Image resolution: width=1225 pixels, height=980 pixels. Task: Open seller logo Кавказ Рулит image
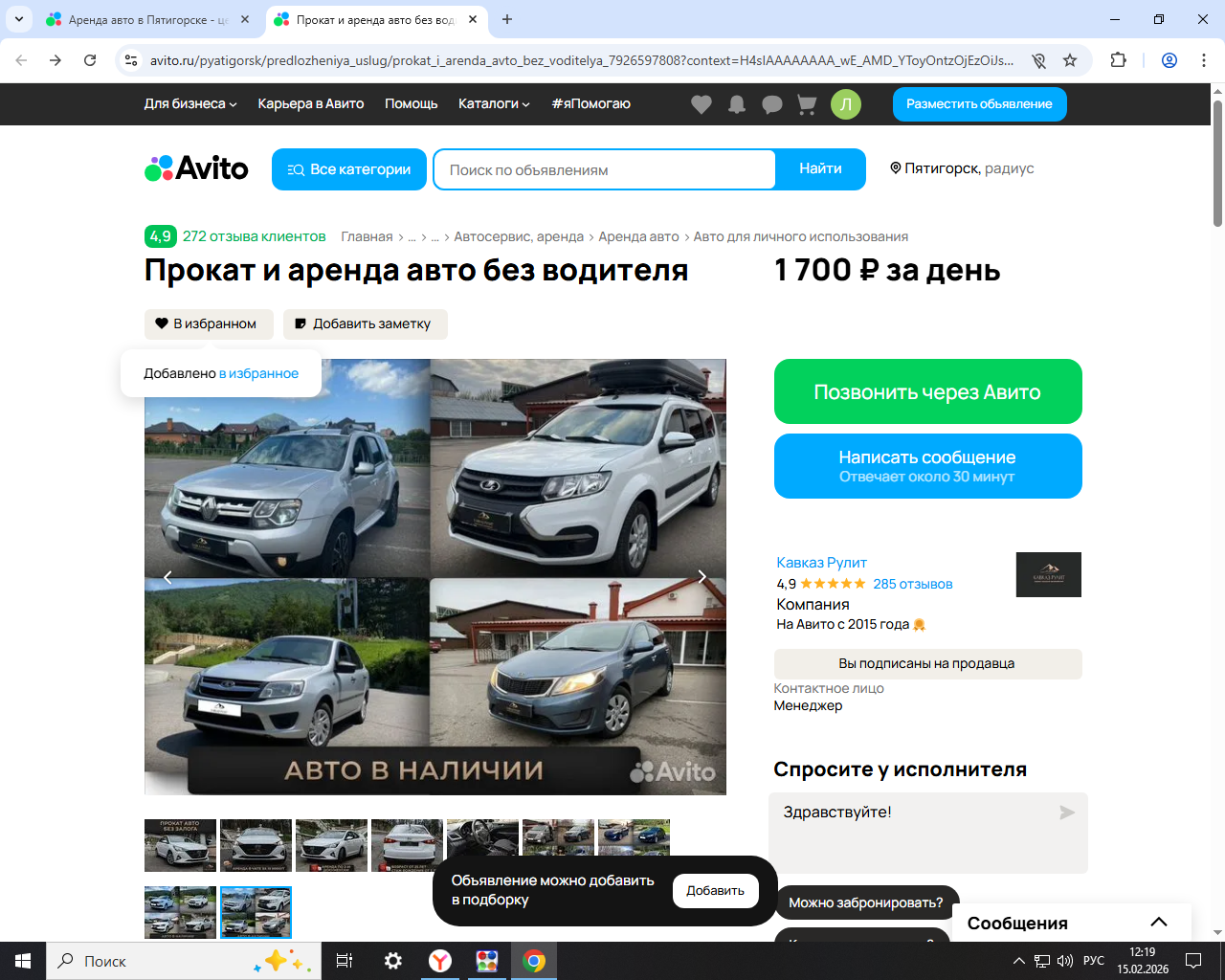(x=1049, y=574)
